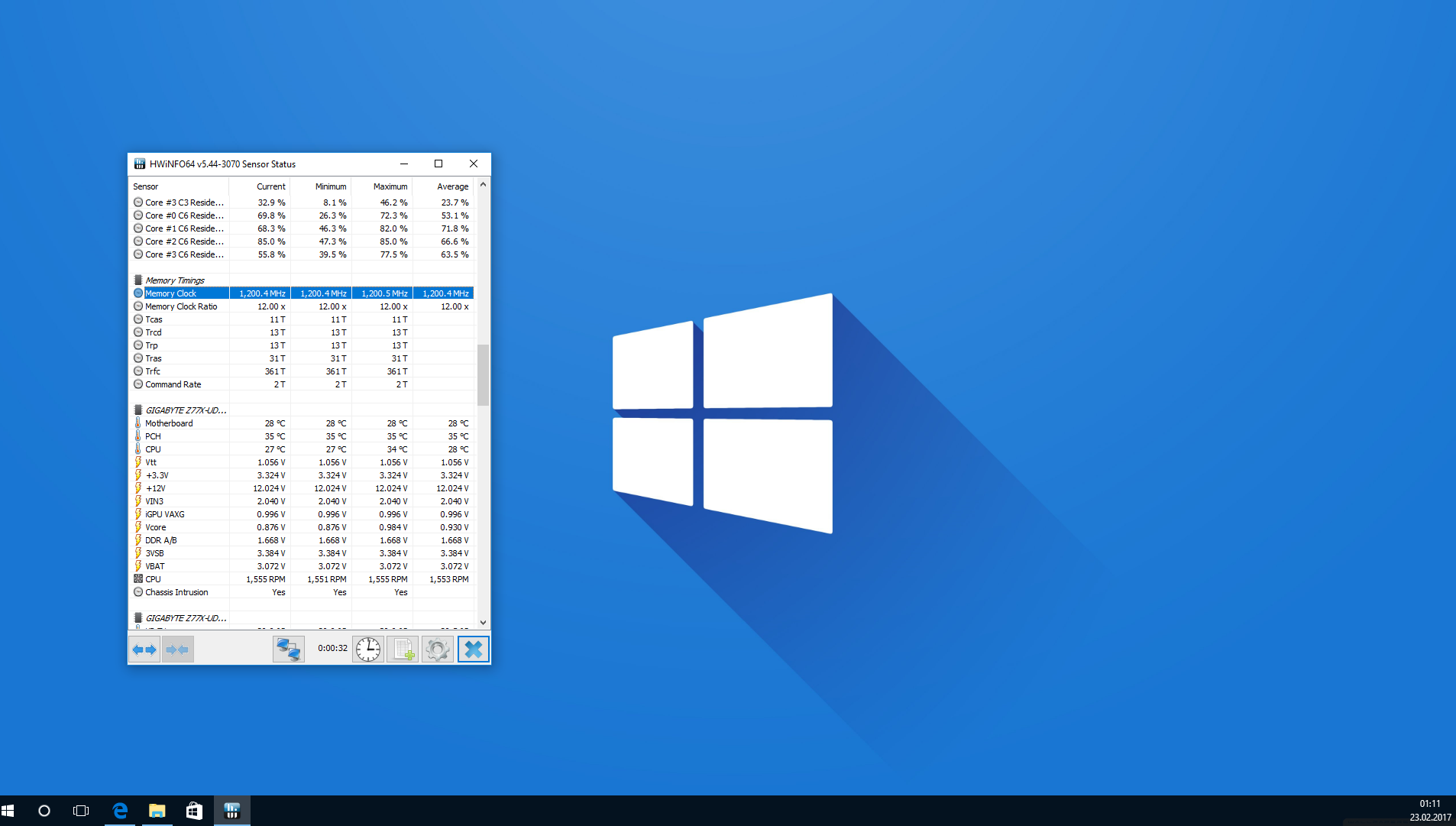The width and height of the screenshot is (1456, 826).
Task: Select the +12V voltage row
Action: [x=302, y=488]
